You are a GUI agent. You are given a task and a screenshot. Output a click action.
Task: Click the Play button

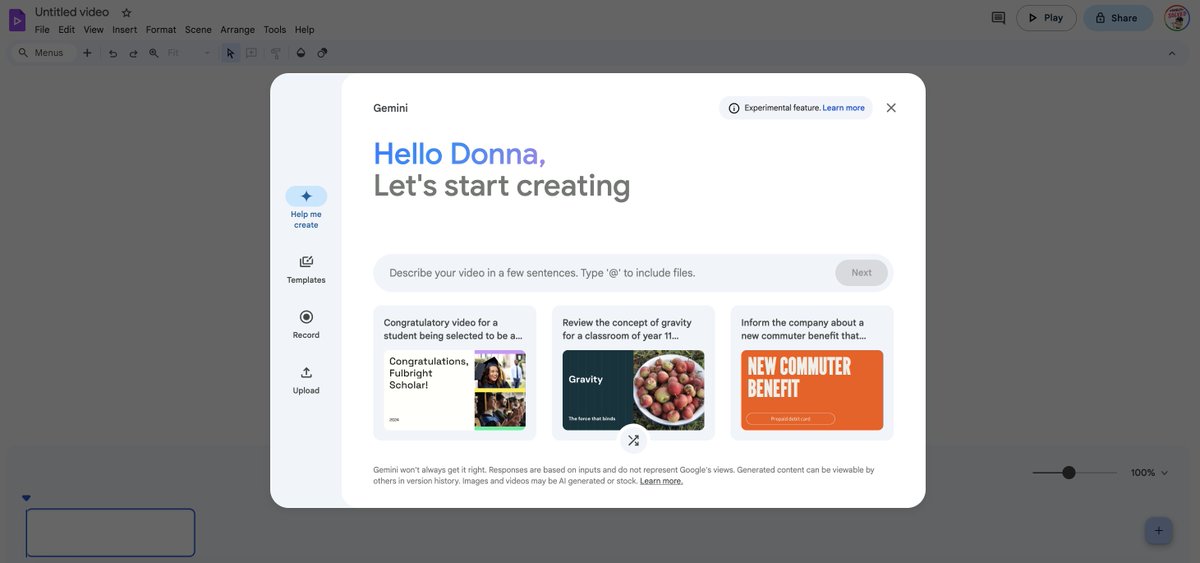1046,18
